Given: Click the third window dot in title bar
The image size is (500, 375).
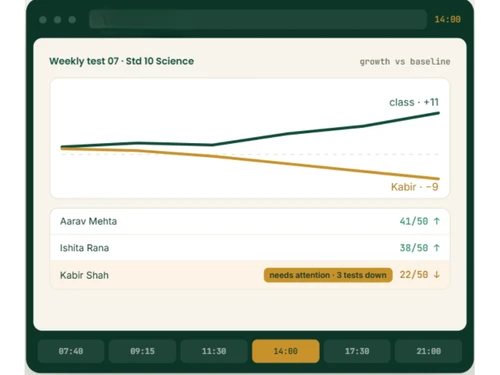Looking at the screenshot, I should coord(72,20).
